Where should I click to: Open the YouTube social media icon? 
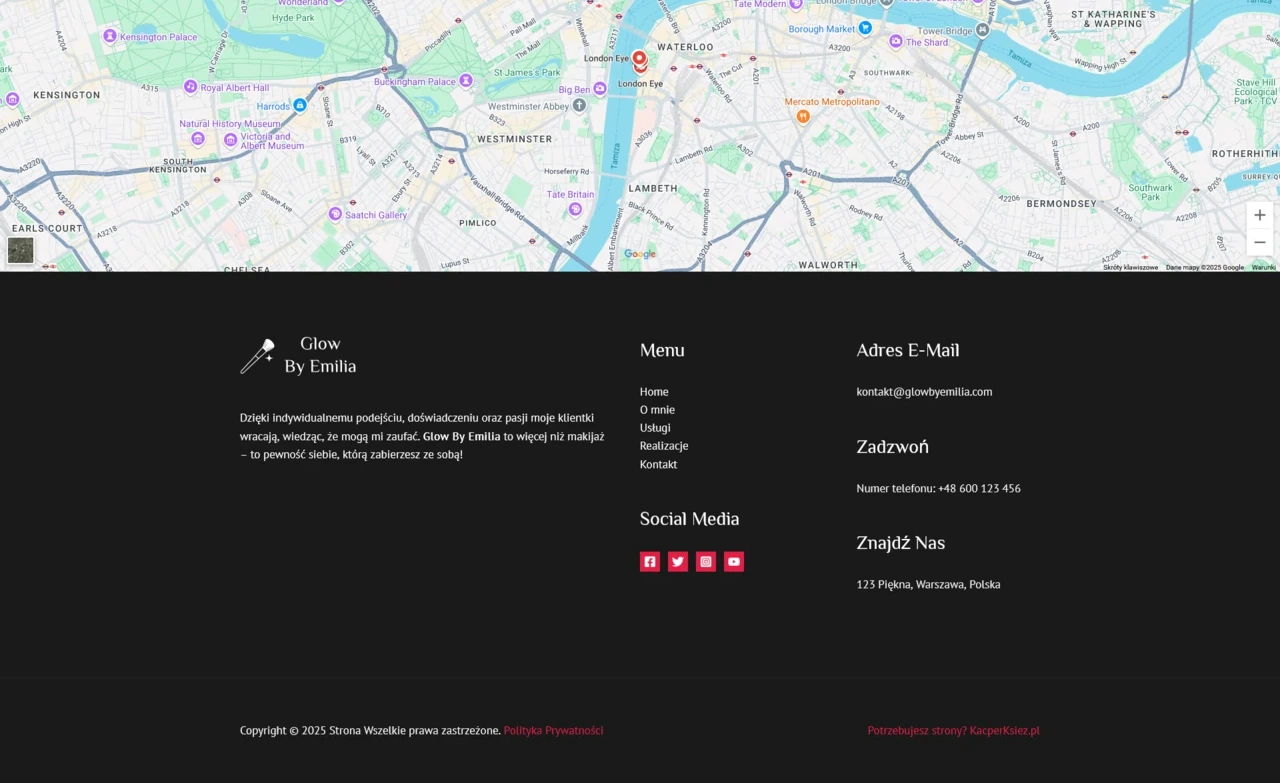tap(734, 562)
